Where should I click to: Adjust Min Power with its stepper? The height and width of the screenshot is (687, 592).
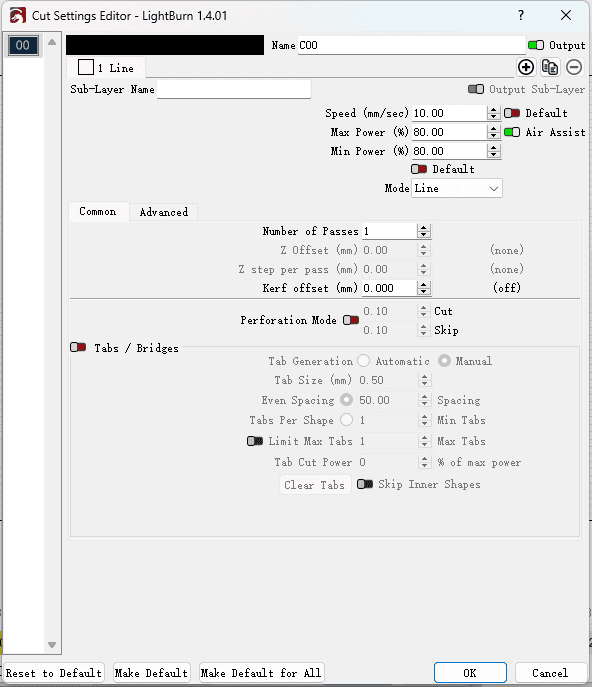click(494, 151)
